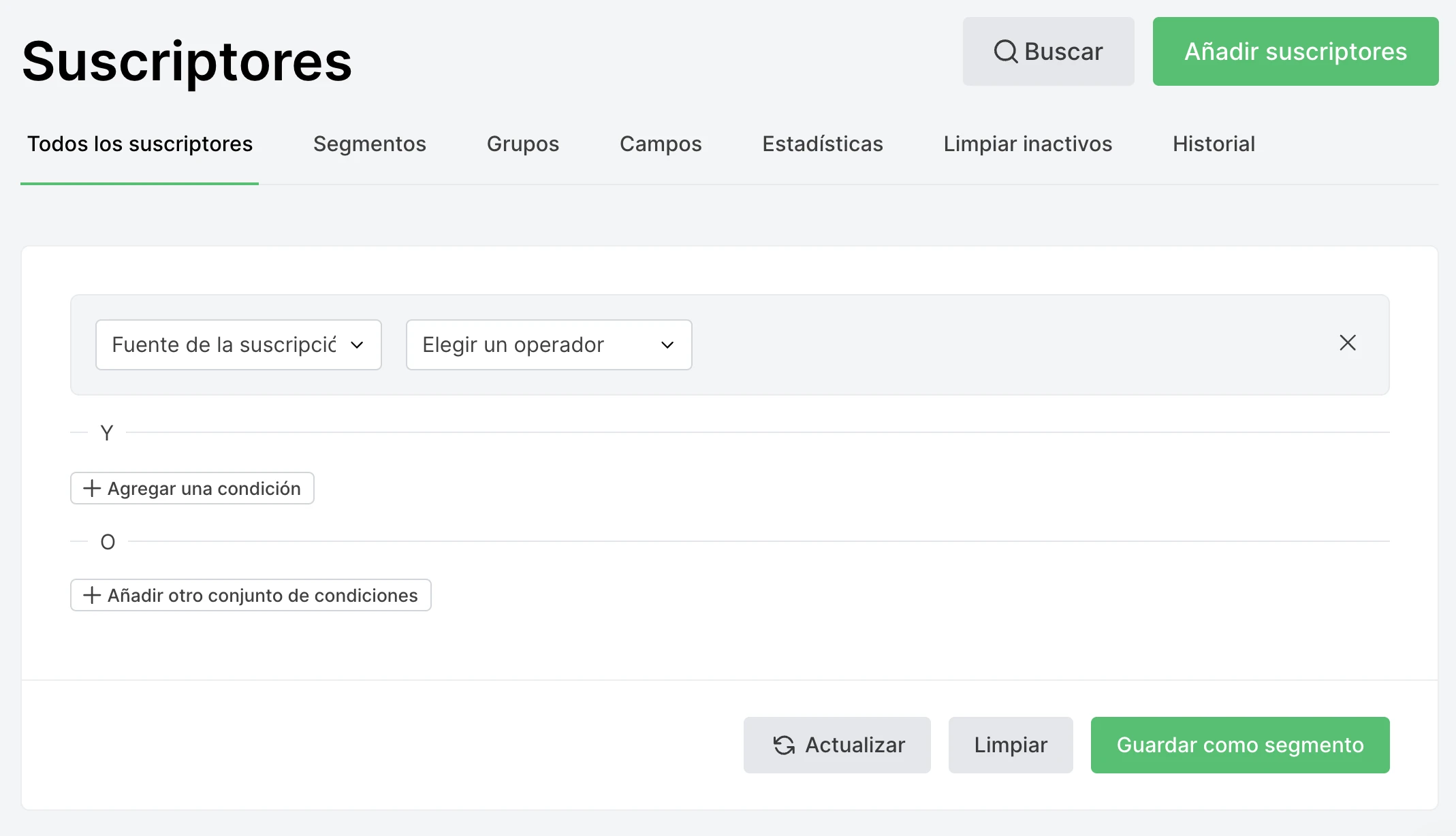Click Guardar como segmento button
1456x836 pixels.
(x=1239, y=745)
